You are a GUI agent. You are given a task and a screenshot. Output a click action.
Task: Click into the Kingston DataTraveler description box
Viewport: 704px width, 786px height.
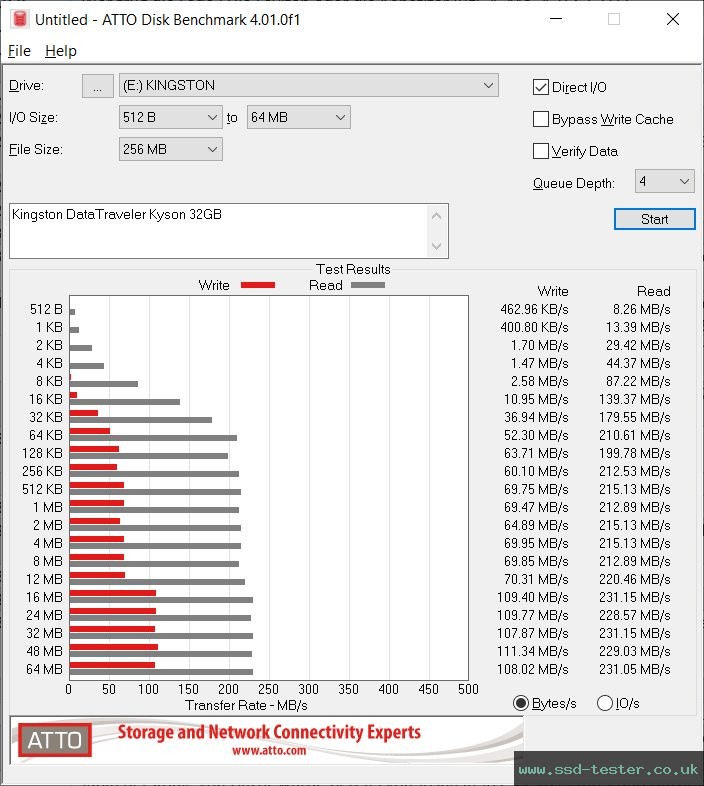pyautogui.click(x=219, y=231)
